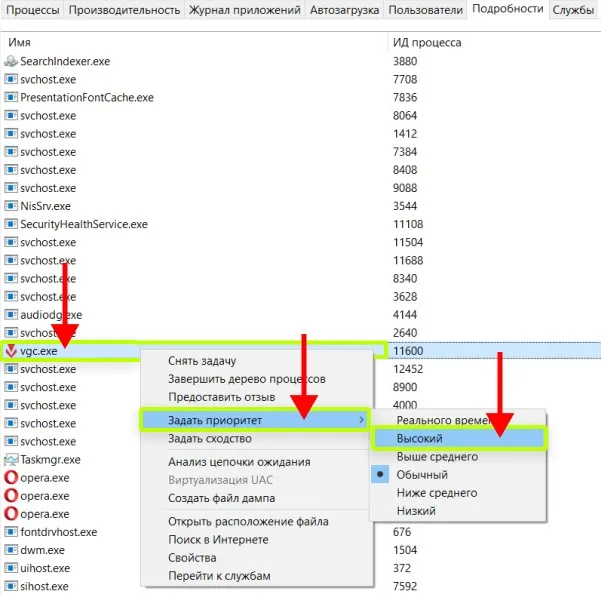Click PID value 11600
Screen dimensions: 601x596
click(x=408, y=351)
